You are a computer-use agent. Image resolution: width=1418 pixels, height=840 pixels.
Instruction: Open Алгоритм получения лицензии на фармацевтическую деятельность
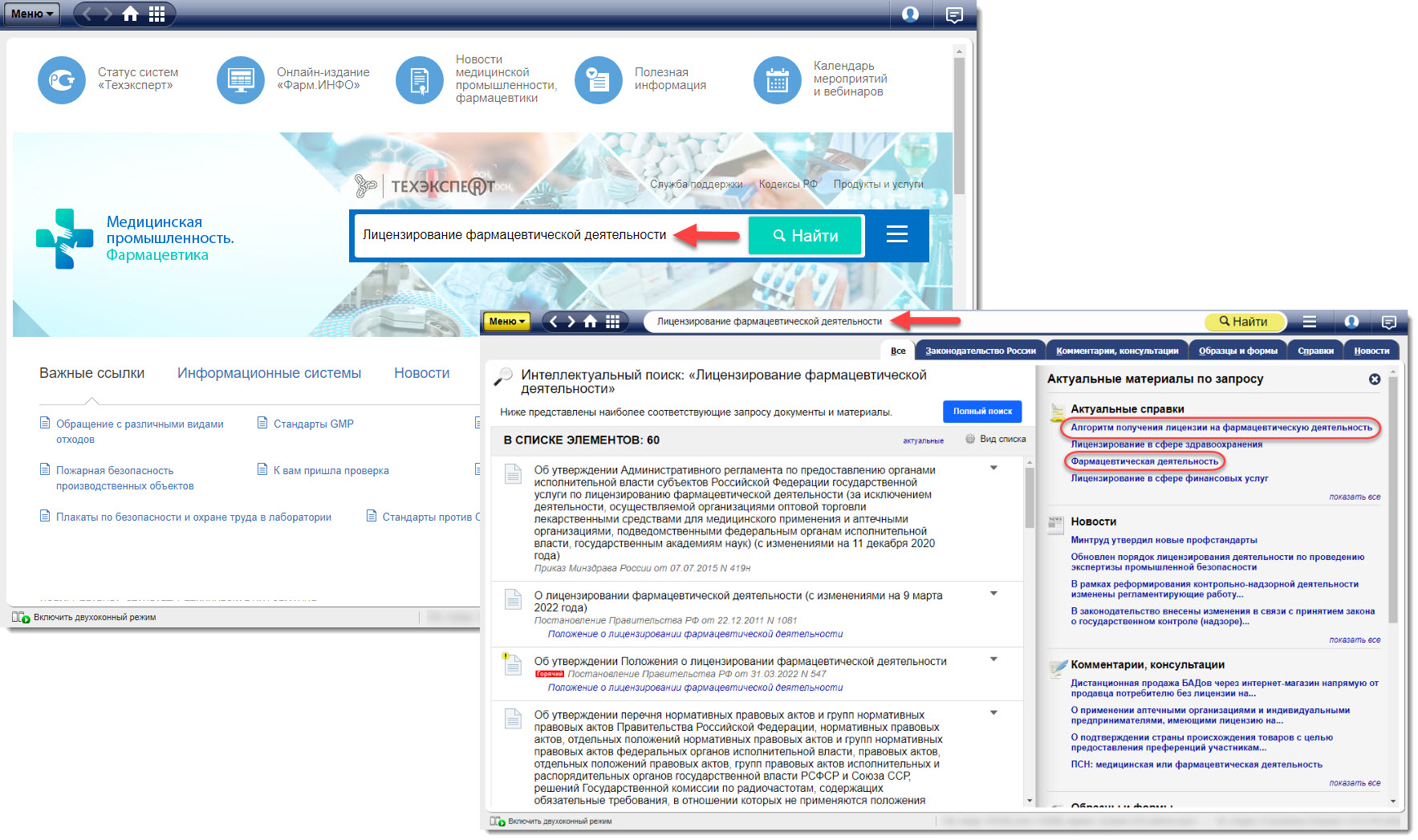pyautogui.click(x=1221, y=428)
